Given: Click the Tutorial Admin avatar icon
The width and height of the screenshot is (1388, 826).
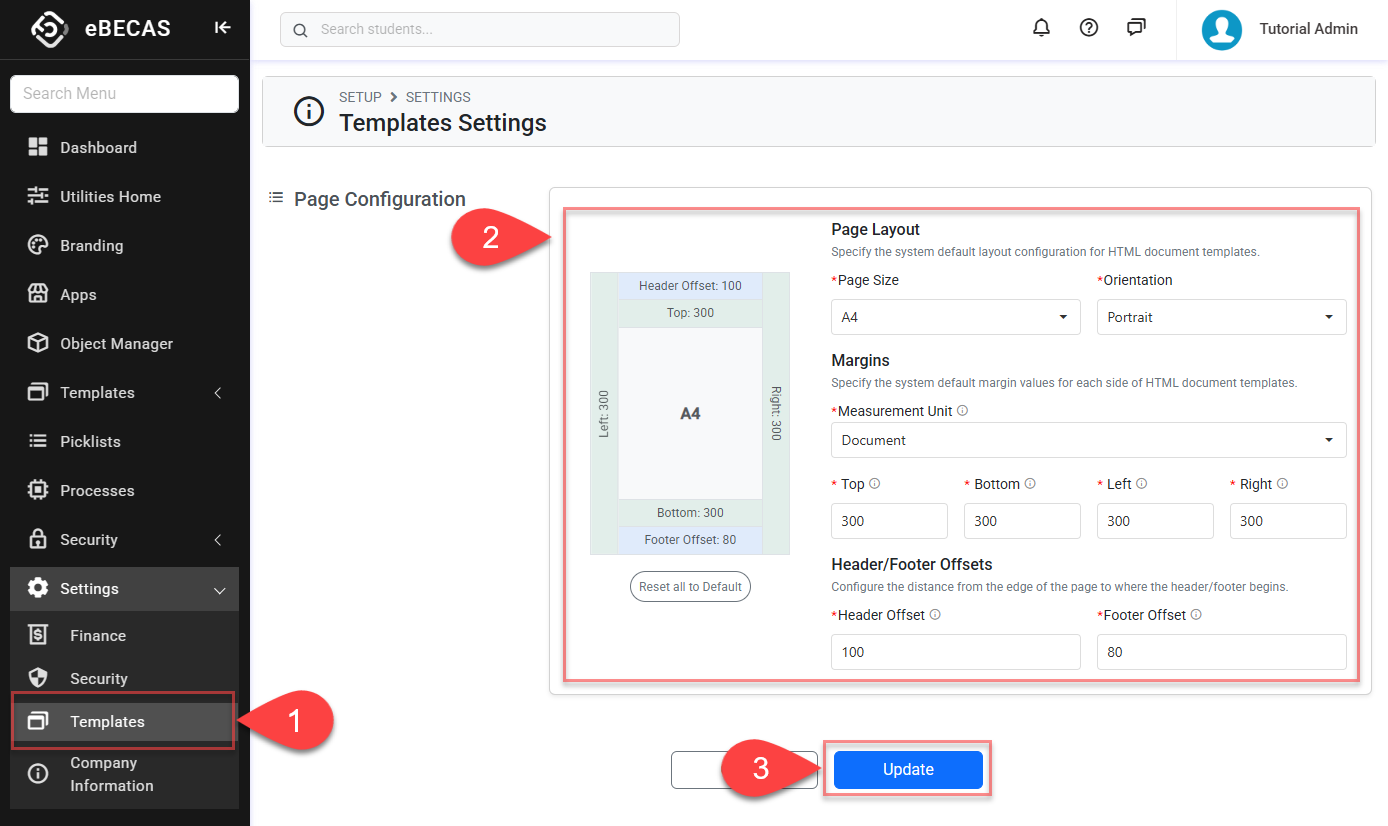Looking at the screenshot, I should click(1221, 30).
